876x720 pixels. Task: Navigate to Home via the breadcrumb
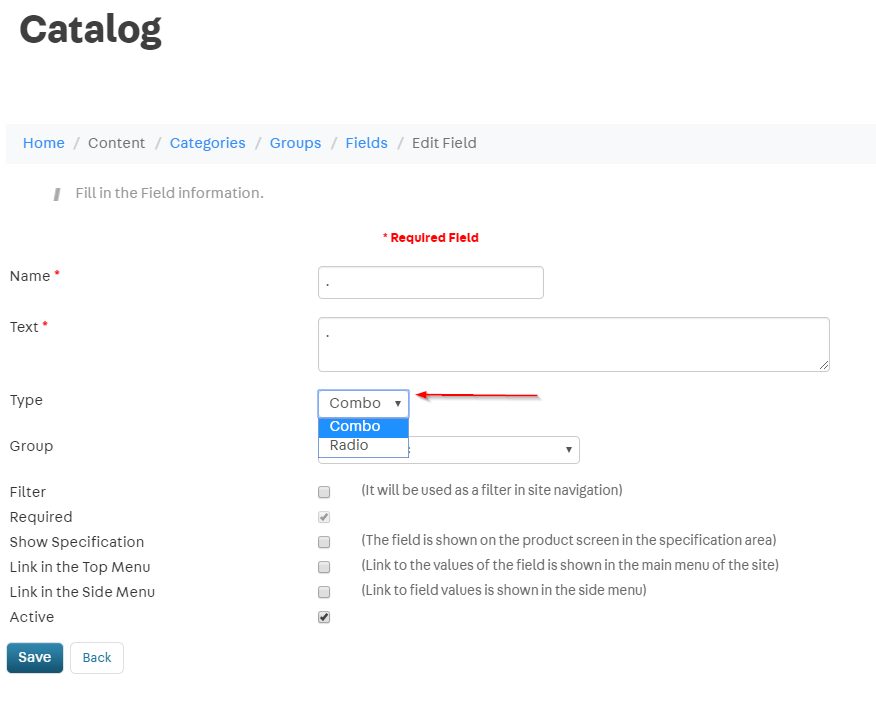coord(43,143)
